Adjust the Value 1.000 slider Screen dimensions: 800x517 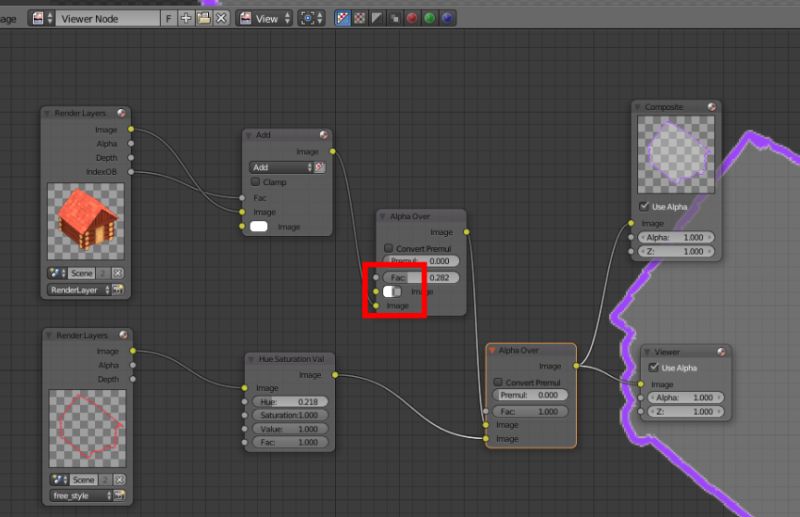pyautogui.click(x=290, y=429)
